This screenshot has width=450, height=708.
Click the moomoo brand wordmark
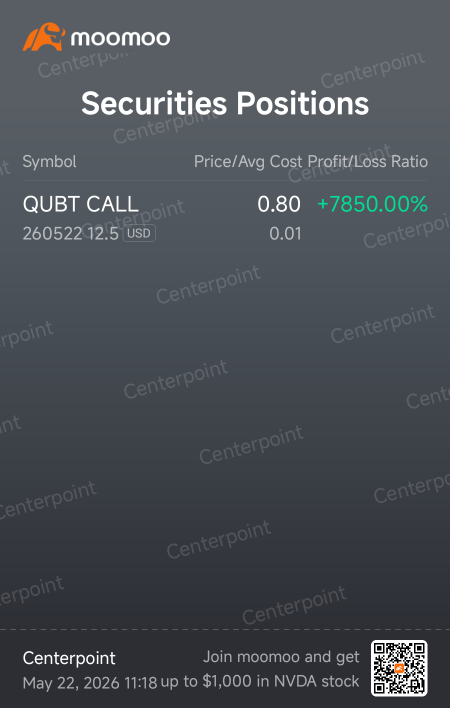tap(121, 38)
